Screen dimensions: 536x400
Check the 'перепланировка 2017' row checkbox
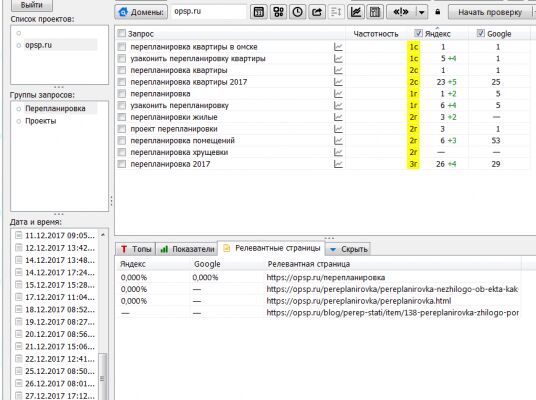tap(122, 164)
